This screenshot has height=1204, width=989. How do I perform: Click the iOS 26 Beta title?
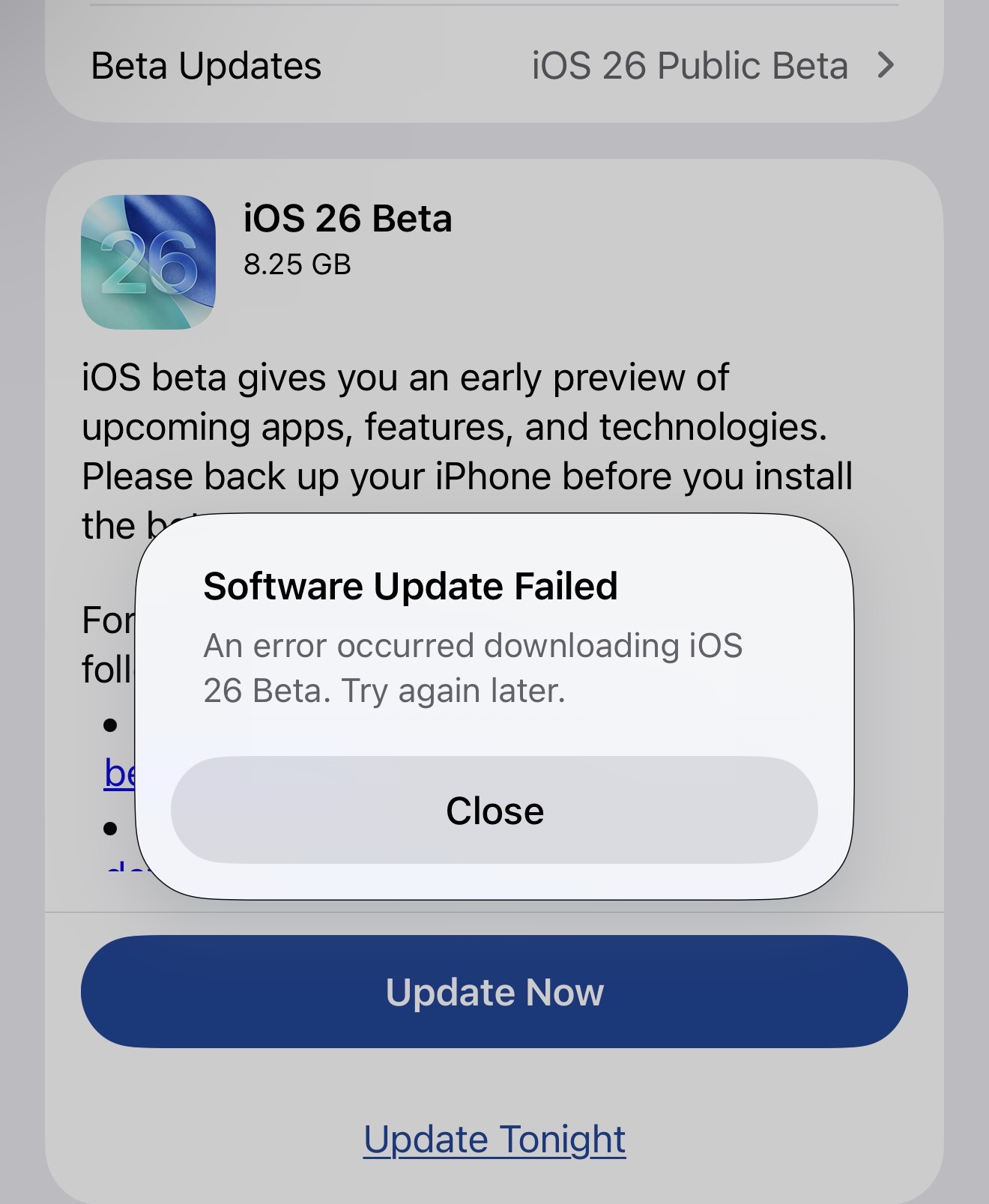[348, 219]
